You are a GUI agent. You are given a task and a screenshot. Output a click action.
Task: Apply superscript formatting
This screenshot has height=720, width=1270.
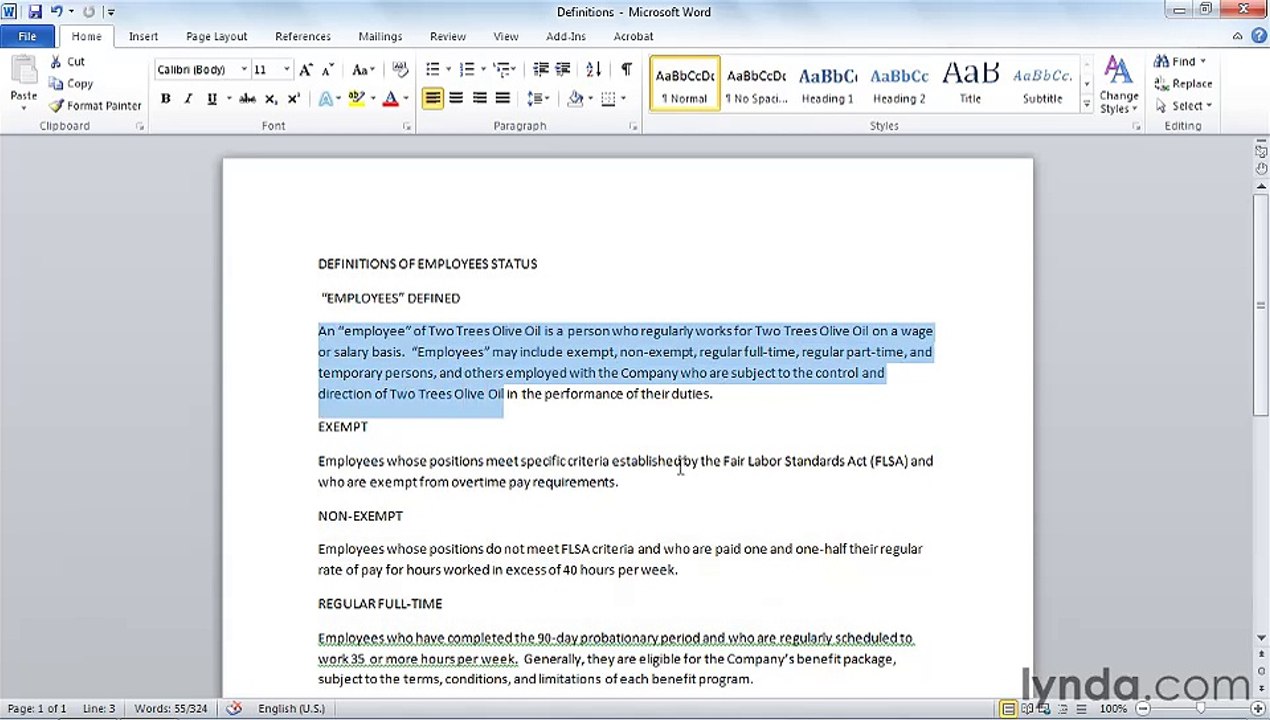pos(293,99)
